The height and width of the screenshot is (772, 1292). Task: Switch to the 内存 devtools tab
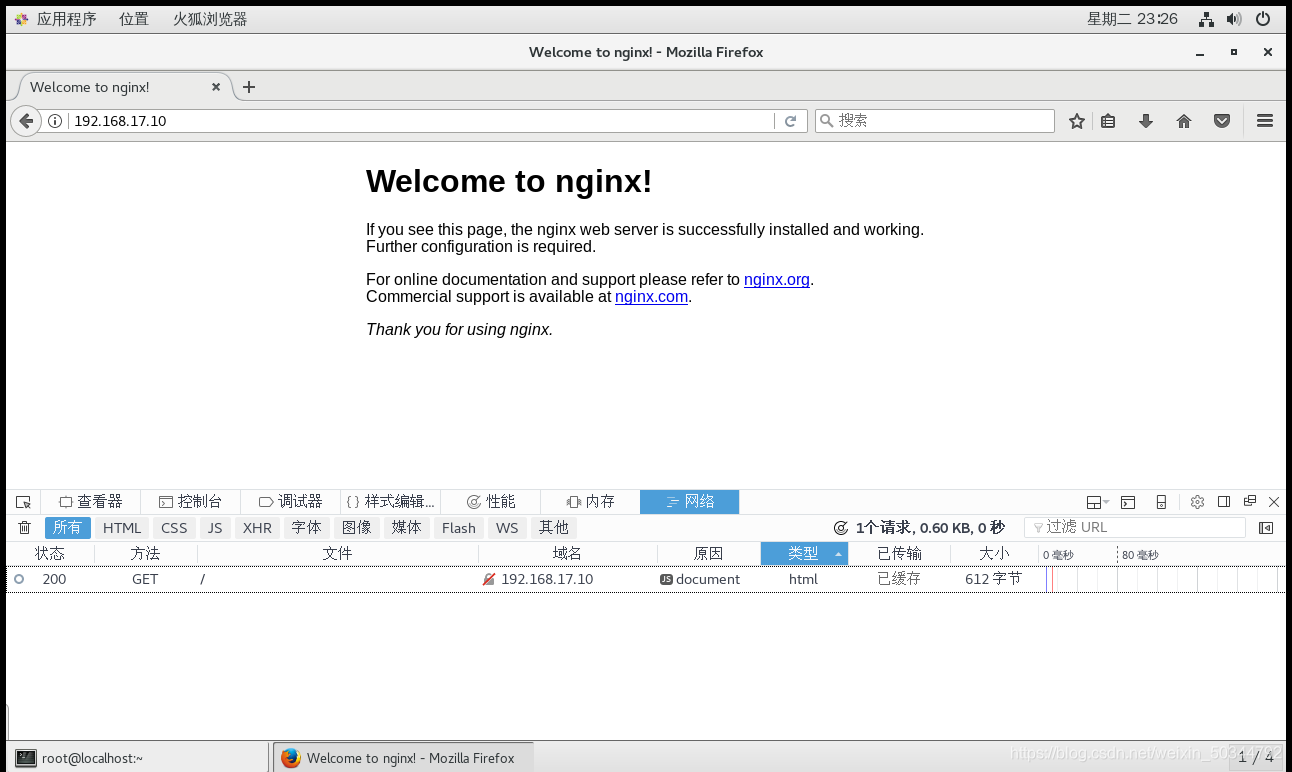(591, 502)
